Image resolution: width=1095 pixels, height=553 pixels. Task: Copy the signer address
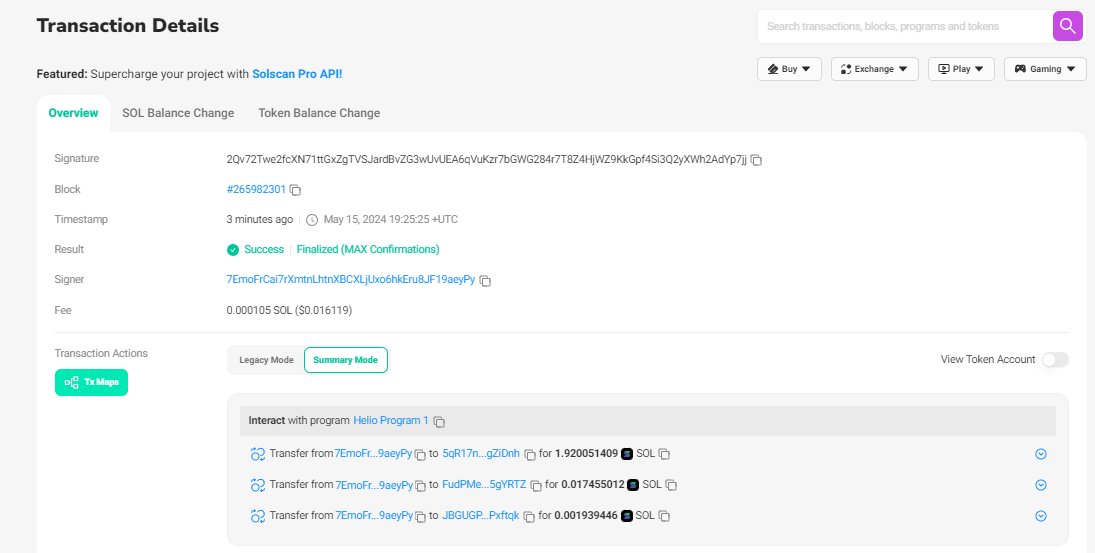[x=485, y=281]
